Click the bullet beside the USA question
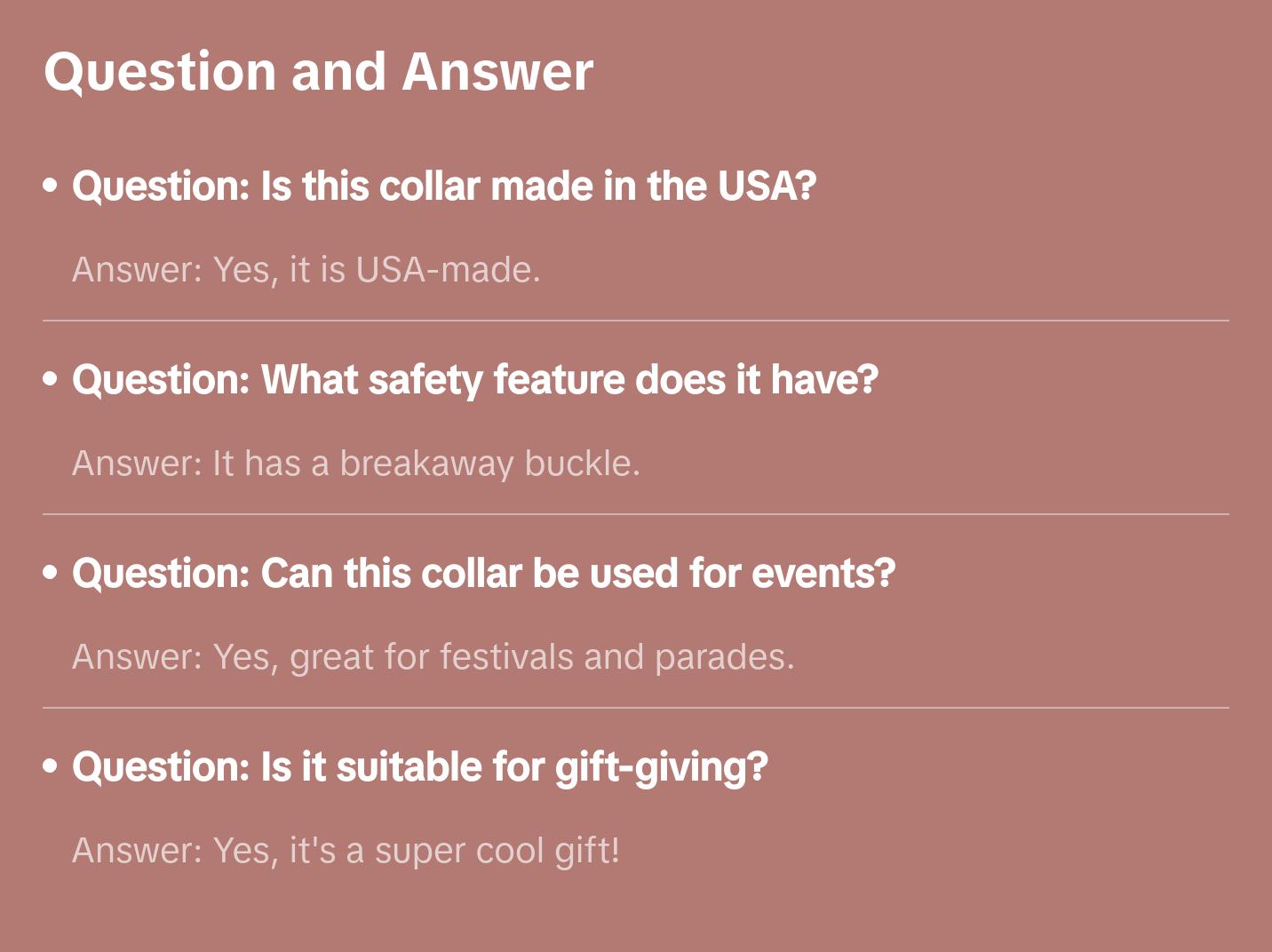This screenshot has height=952, width=1272. [x=51, y=186]
